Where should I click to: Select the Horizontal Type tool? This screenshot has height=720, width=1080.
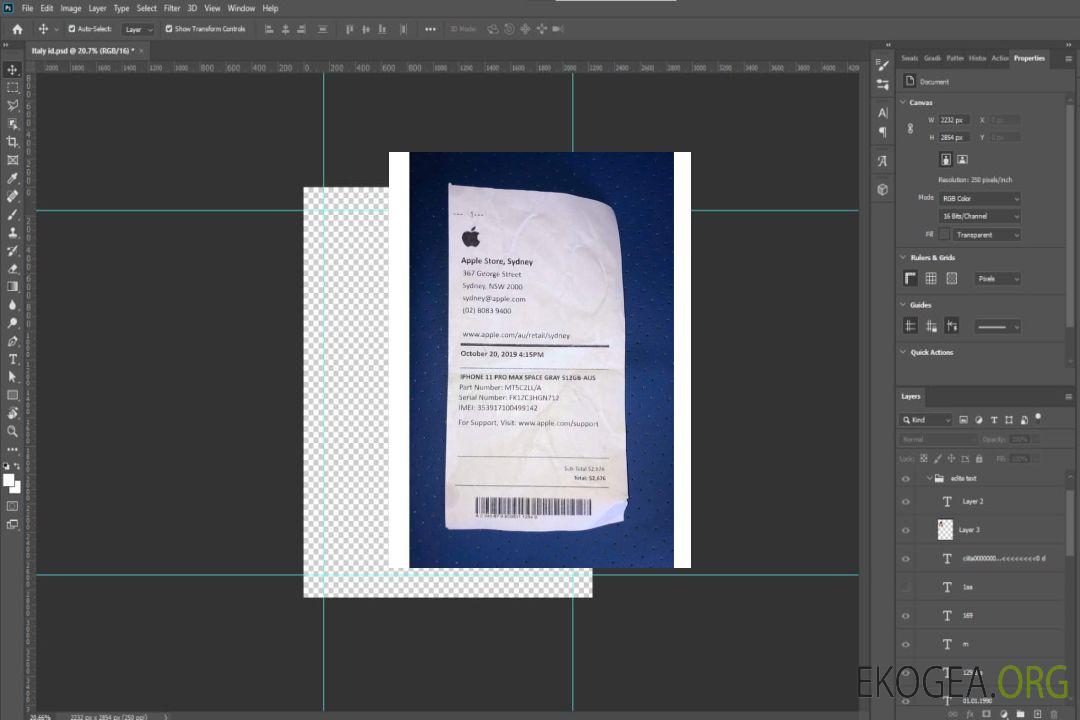12,359
